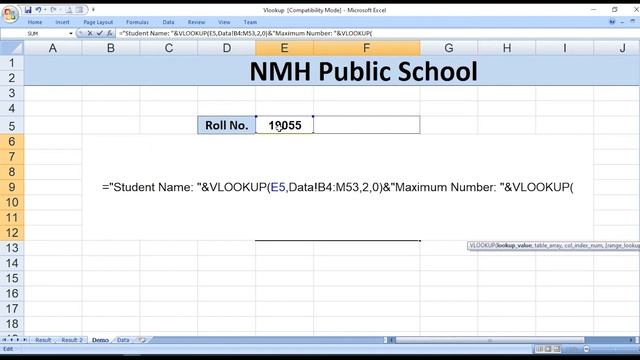
Task: Redo from Quick Access Toolbar
Action: point(53,10)
